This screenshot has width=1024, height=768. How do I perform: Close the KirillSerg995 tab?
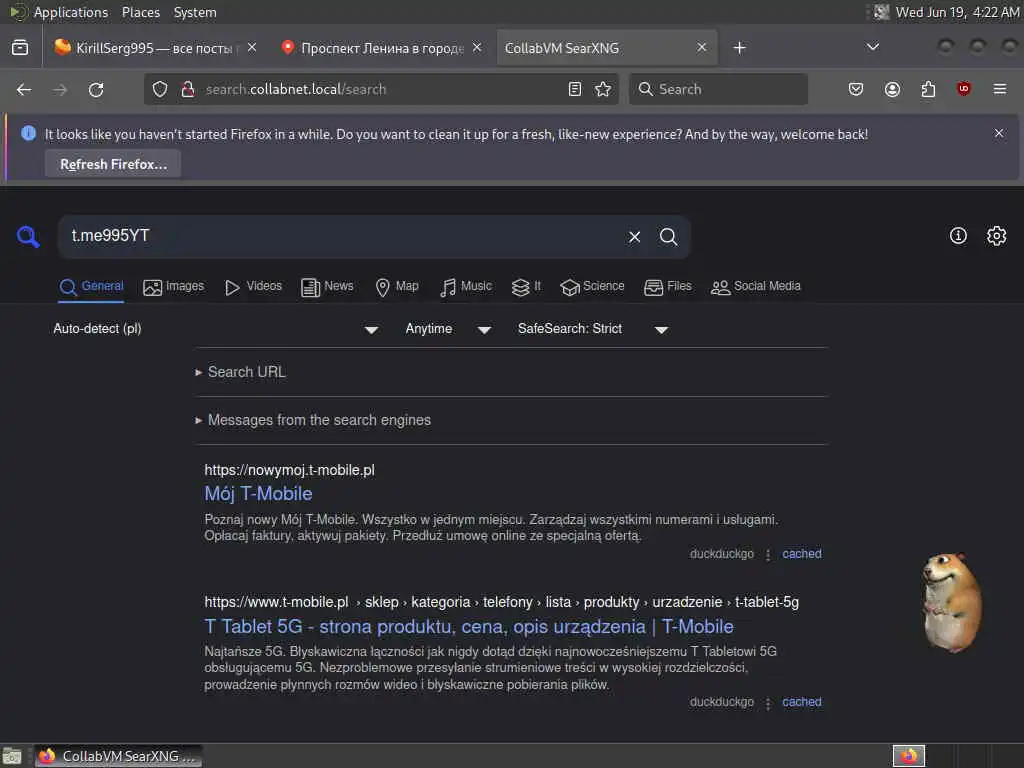252,48
